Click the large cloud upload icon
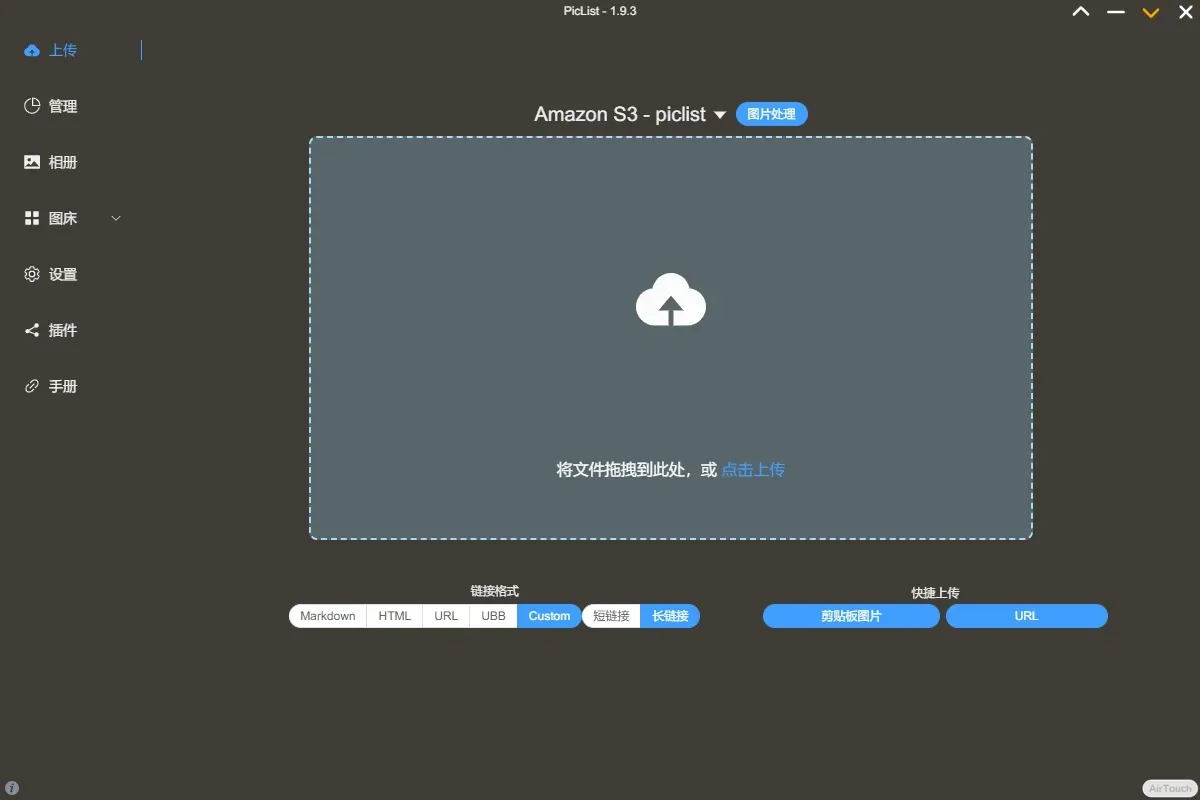 coord(671,300)
